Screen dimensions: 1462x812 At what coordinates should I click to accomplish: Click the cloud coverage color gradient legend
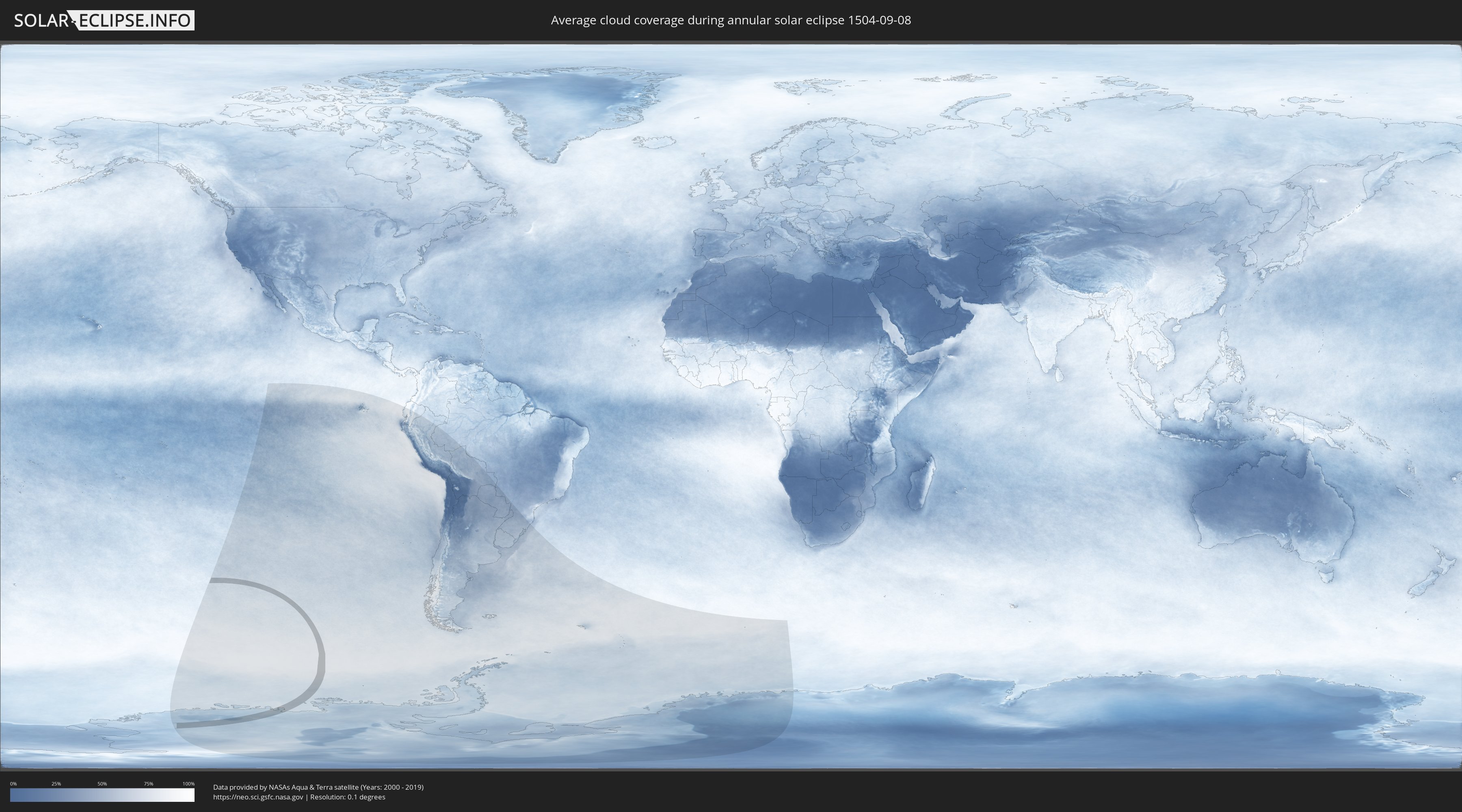[102, 795]
